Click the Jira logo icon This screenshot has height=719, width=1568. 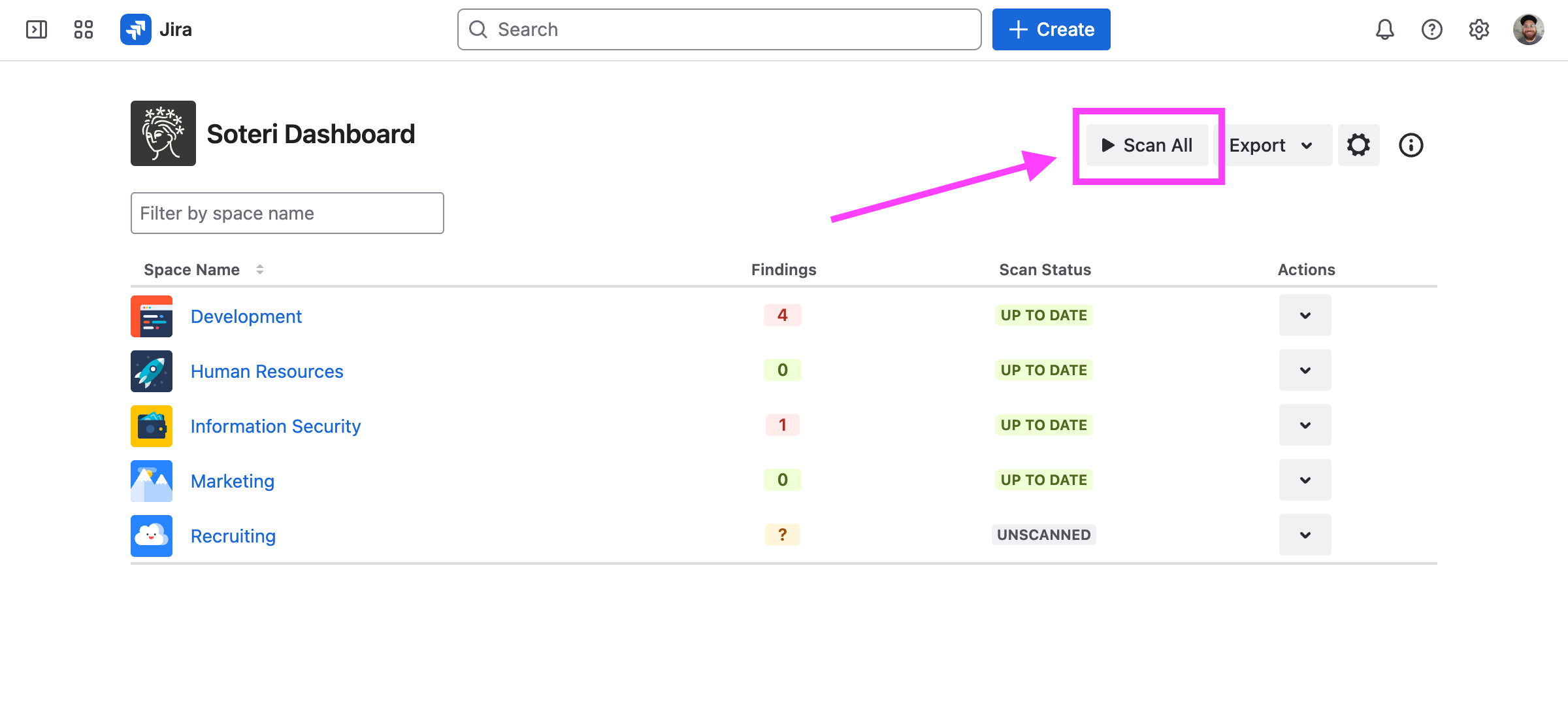(136, 29)
